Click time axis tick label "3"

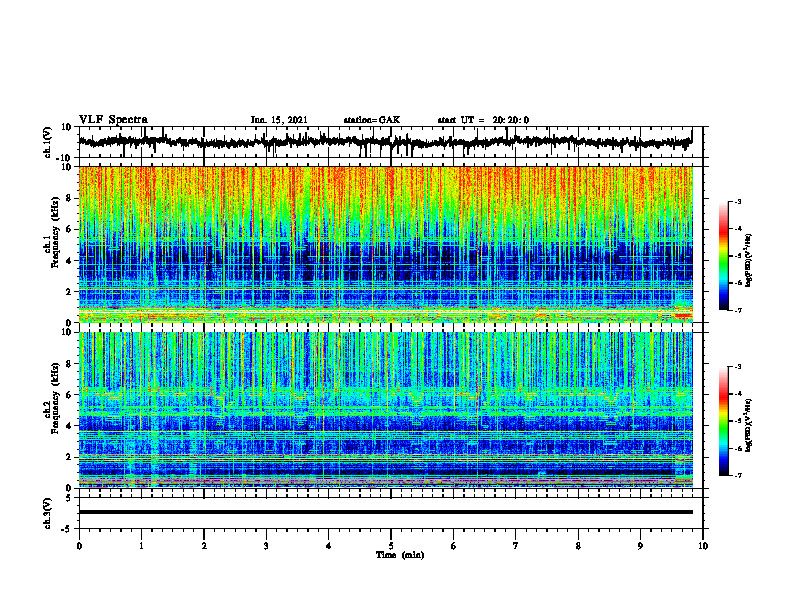[266, 546]
